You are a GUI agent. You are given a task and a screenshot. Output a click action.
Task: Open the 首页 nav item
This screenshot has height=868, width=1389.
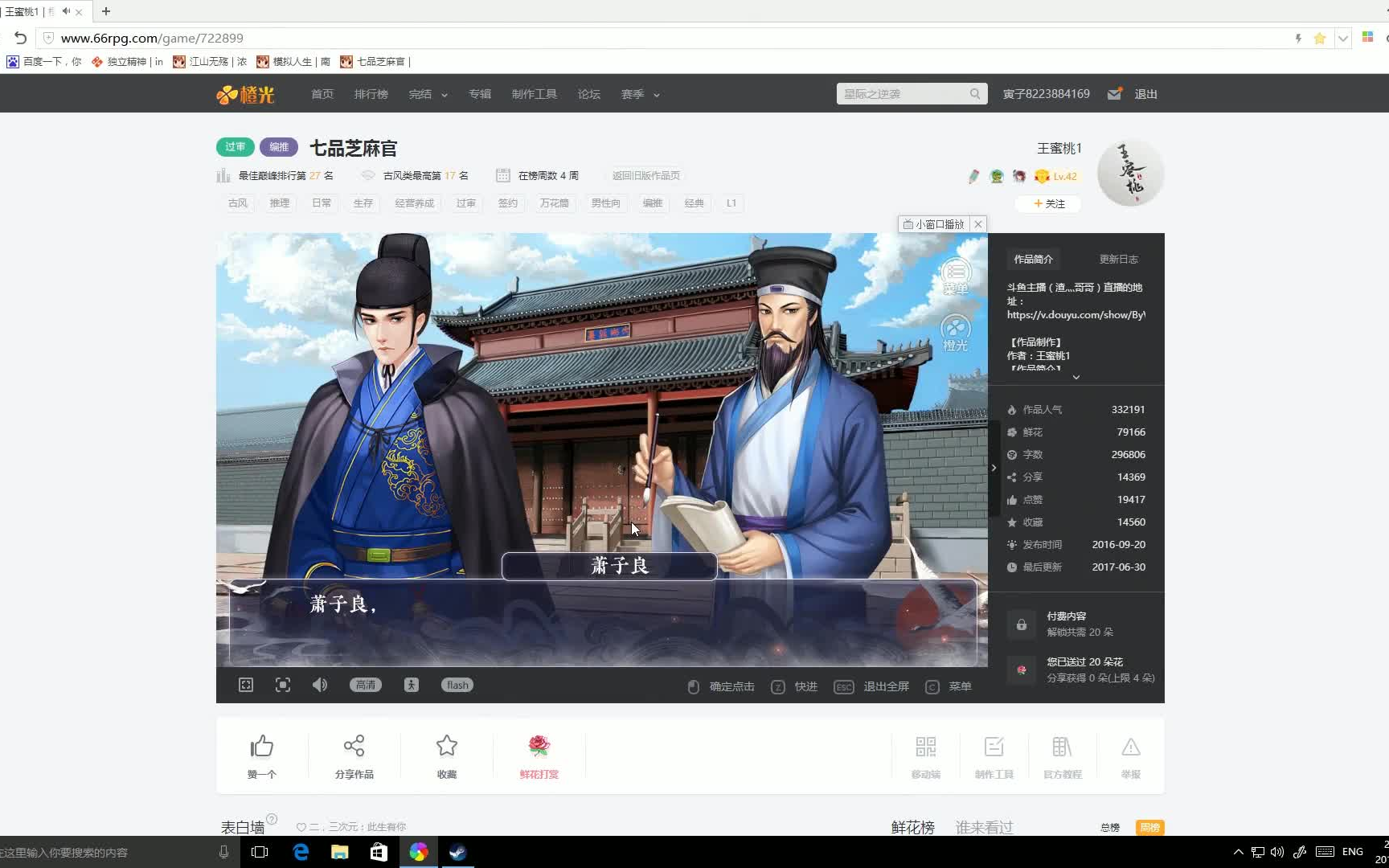pyautogui.click(x=322, y=94)
